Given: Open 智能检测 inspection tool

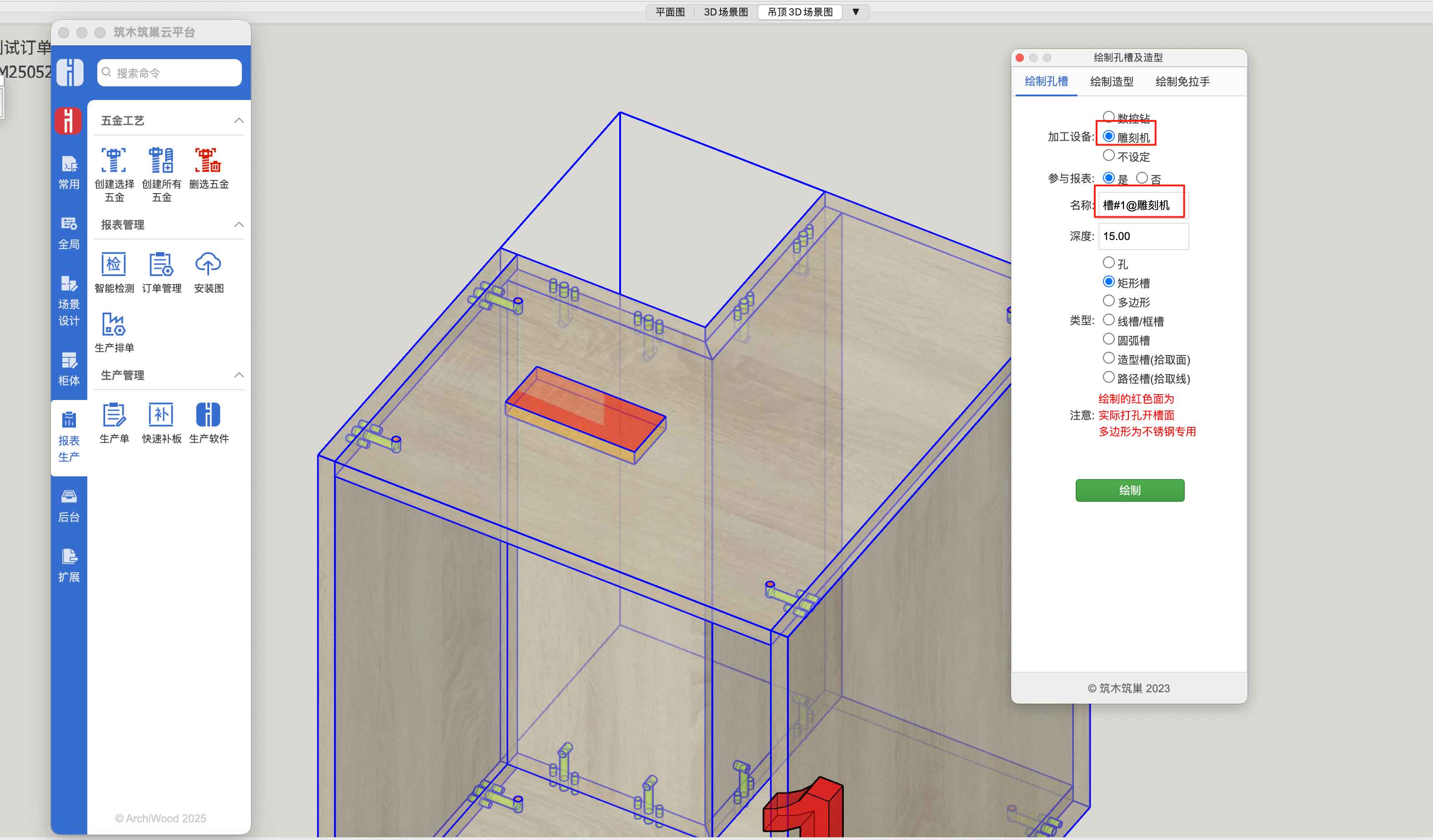Looking at the screenshot, I should [114, 265].
